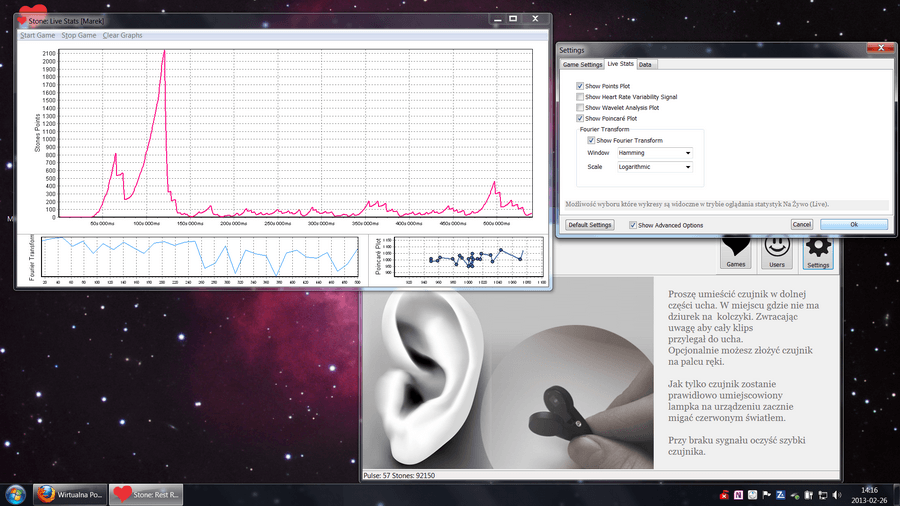Viewport: 900px width, 506px height.
Task: Switch to the Data tab
Action: (645, 65)
